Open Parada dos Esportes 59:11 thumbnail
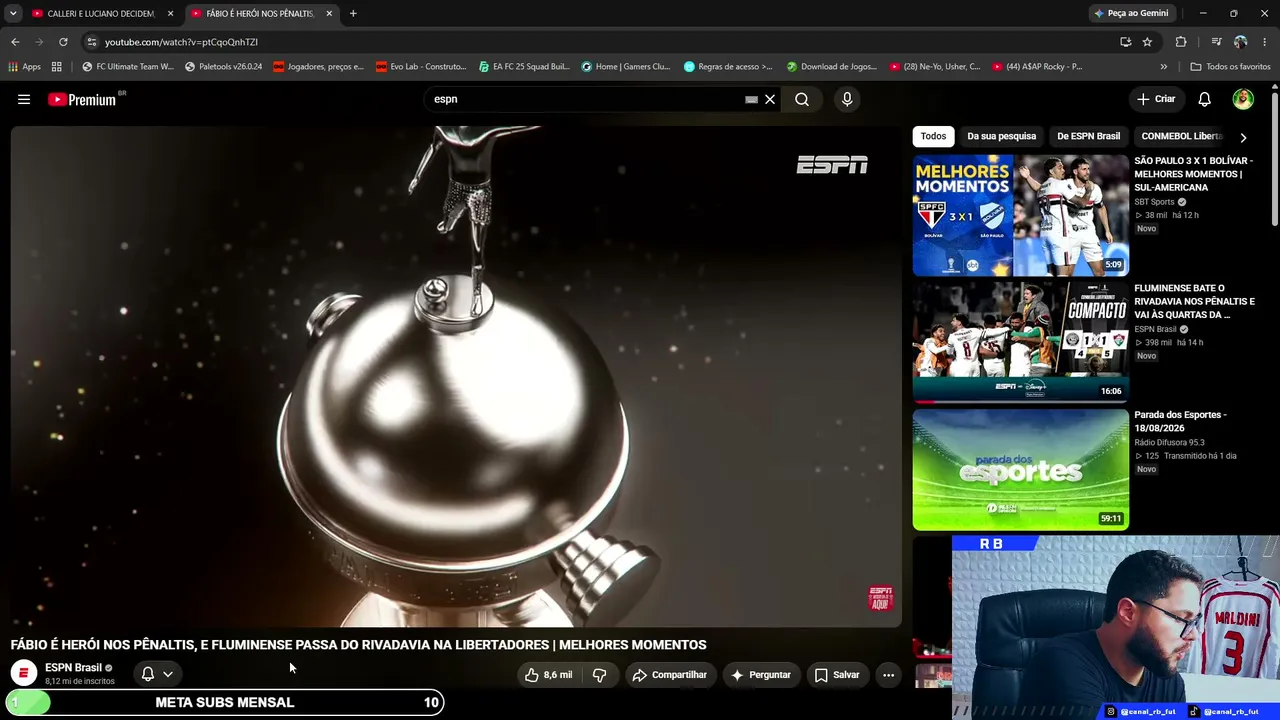The width and height of the screenshot is (1280, 720). 1020,469
